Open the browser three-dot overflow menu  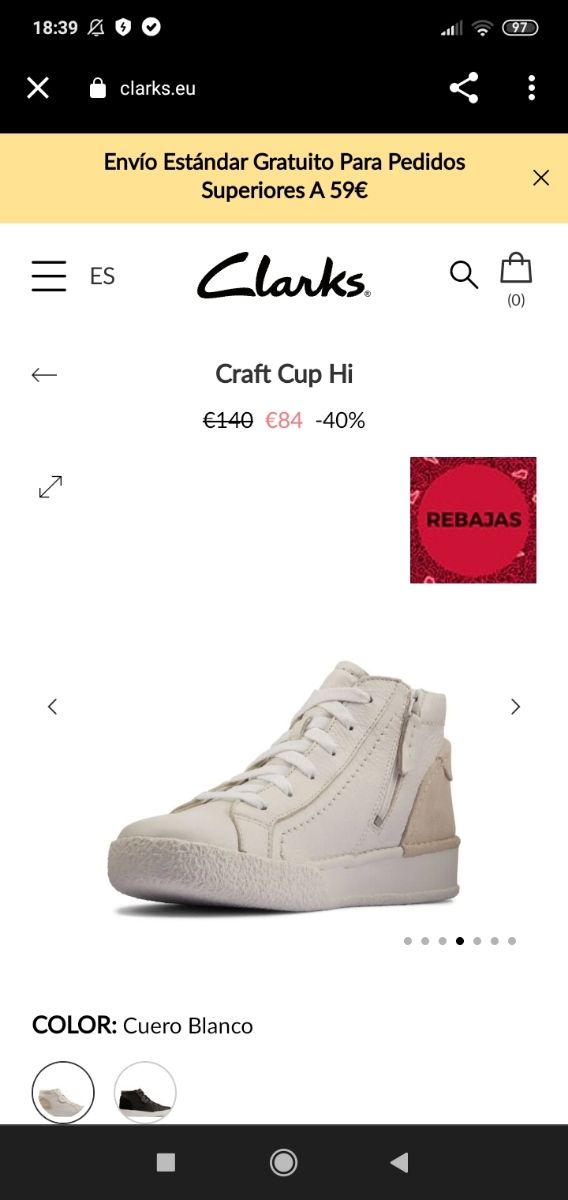(531, 88)
